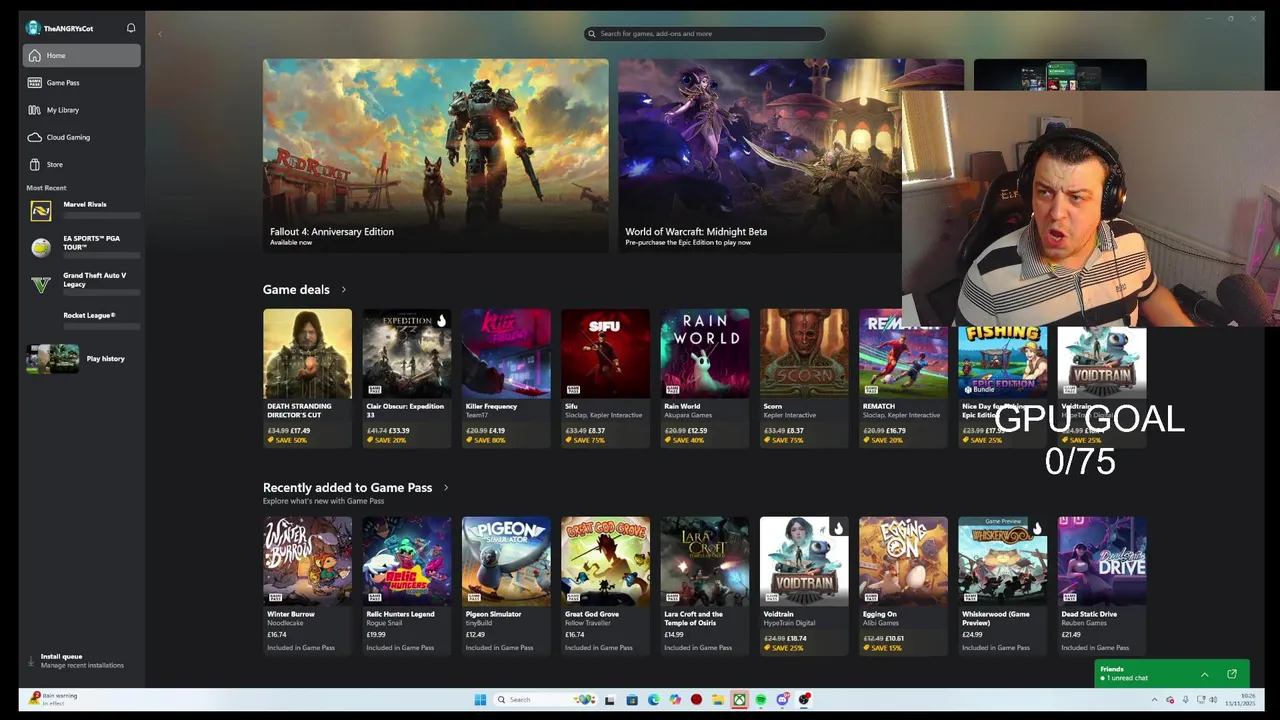Open Manage recent installations link
Screen dimensions: 1280x720
point(82,665)
